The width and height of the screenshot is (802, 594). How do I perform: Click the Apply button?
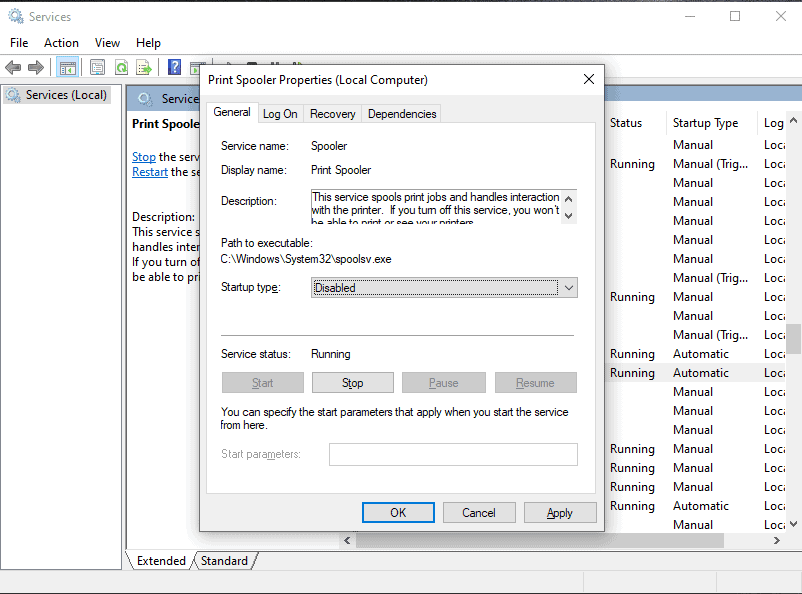click(559, 513)
